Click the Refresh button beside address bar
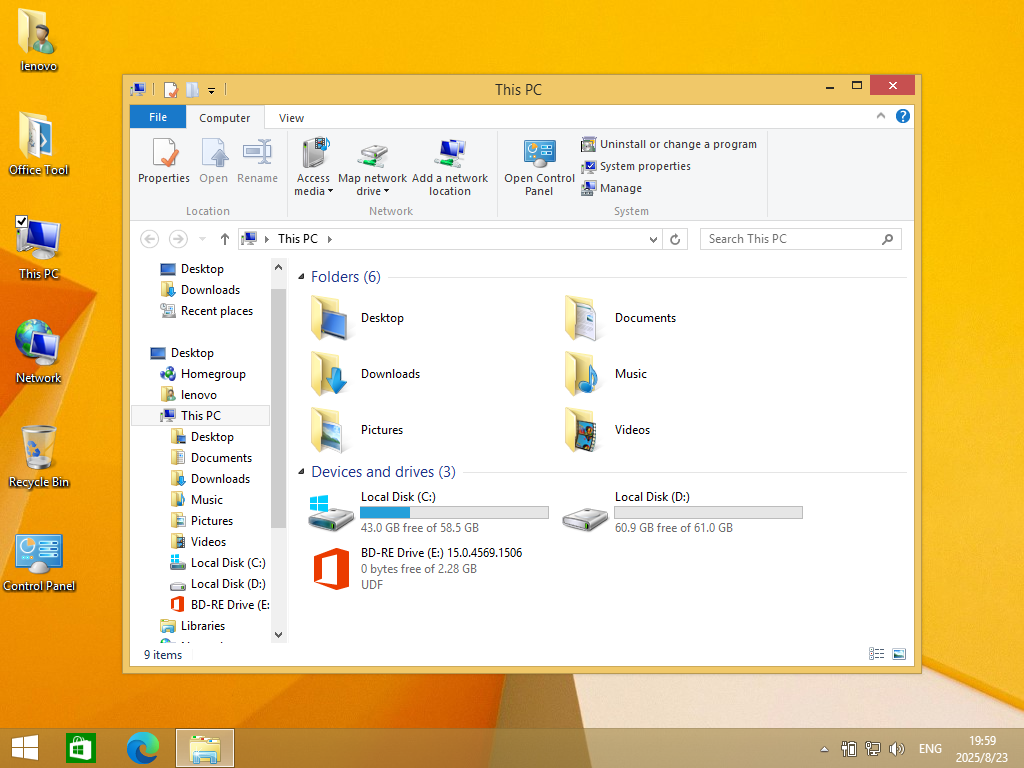This screenshot has width=1024, height=768. pos(676,239)
